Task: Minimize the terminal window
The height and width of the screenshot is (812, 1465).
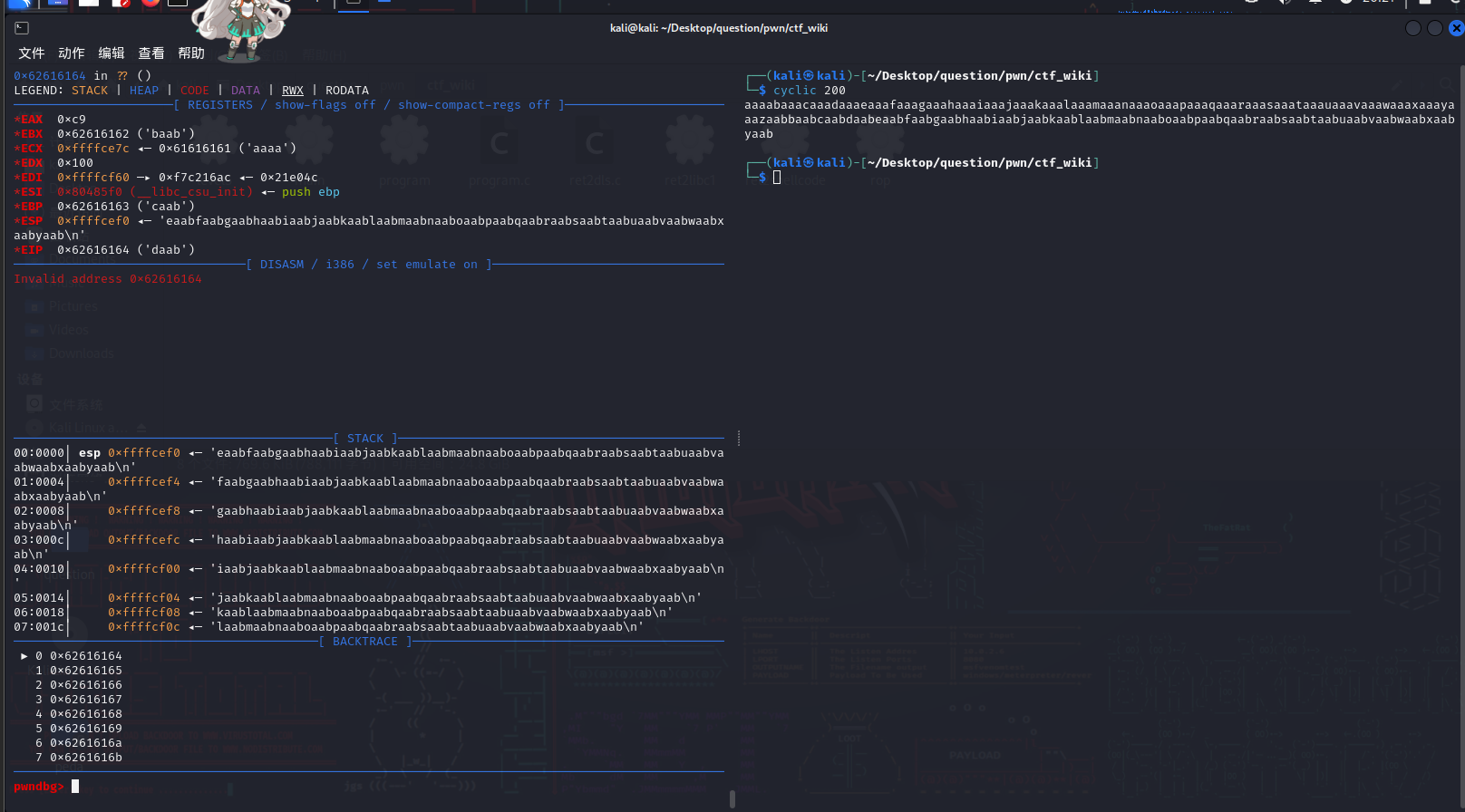Action: 1412,28
